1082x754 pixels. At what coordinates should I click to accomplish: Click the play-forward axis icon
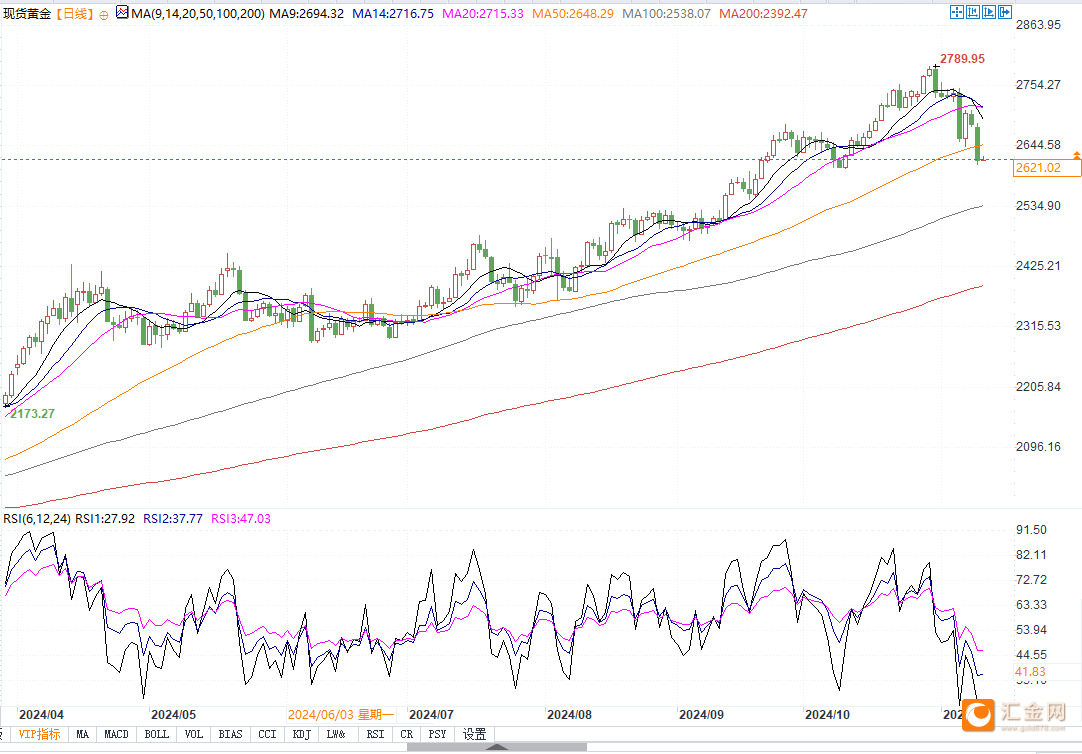[x=989, y=12]
